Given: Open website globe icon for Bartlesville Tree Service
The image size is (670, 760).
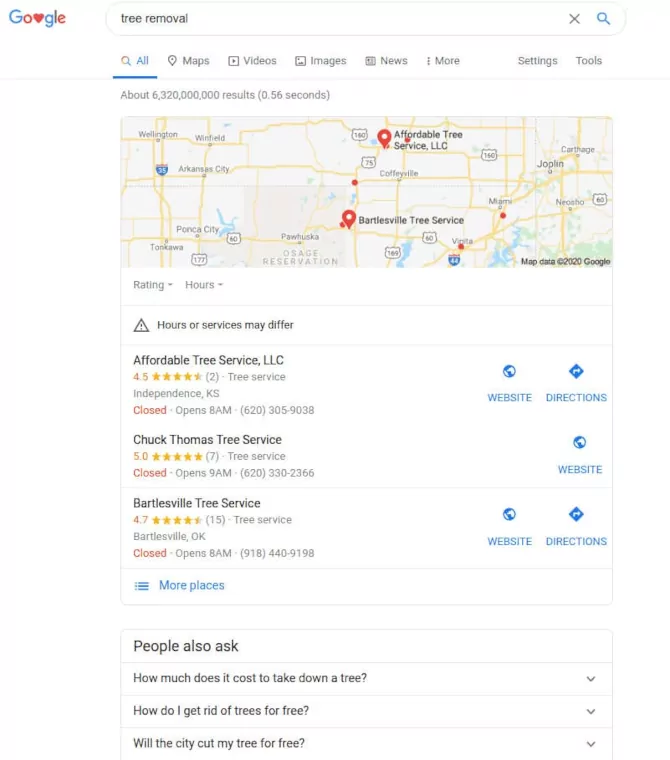Looking at the screenshot, I should pos(509,514).
